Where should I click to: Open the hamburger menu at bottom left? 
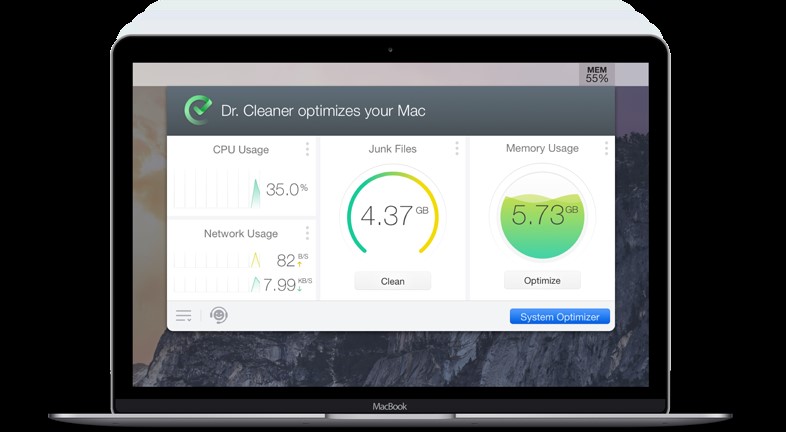(184, 316)
